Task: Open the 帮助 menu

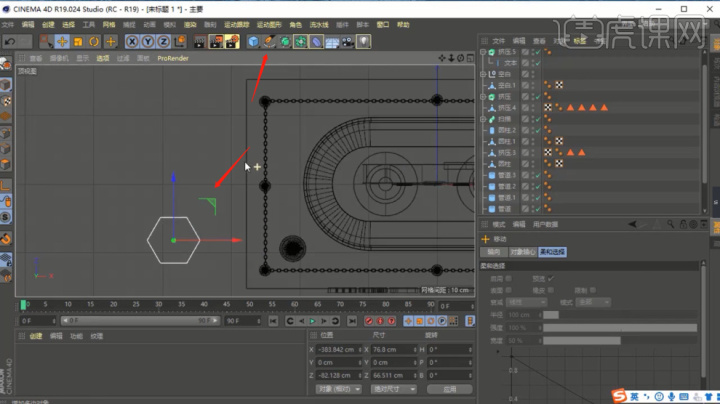Action: (403, 25)
